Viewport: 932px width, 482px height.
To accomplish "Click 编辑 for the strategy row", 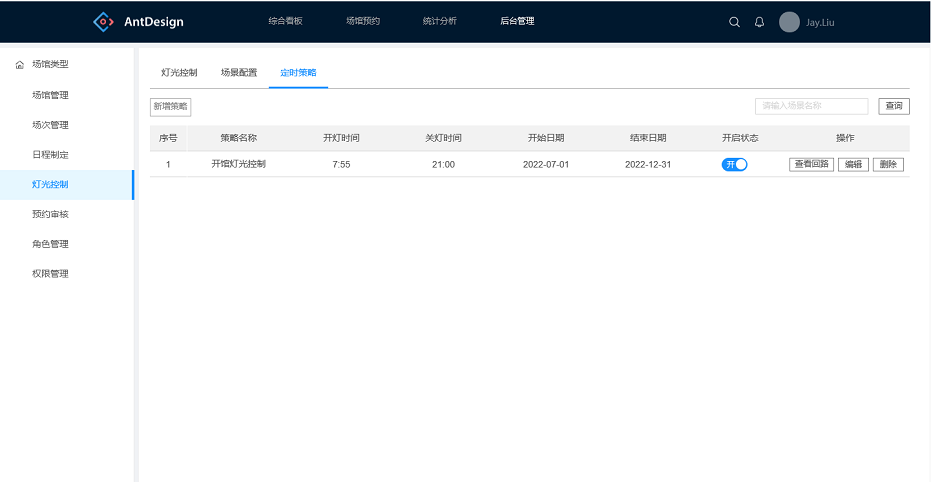I will 853,164.
